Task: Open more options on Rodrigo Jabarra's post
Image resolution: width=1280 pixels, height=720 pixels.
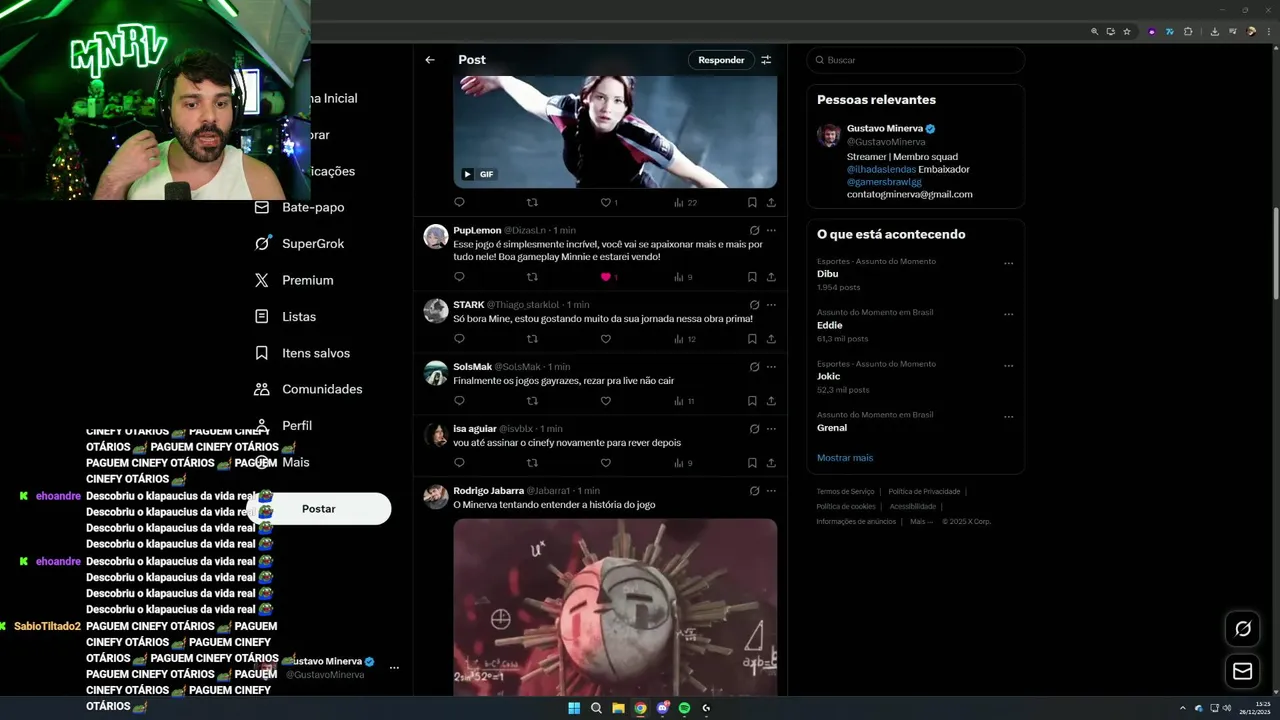Action: (x=771, y=491)
